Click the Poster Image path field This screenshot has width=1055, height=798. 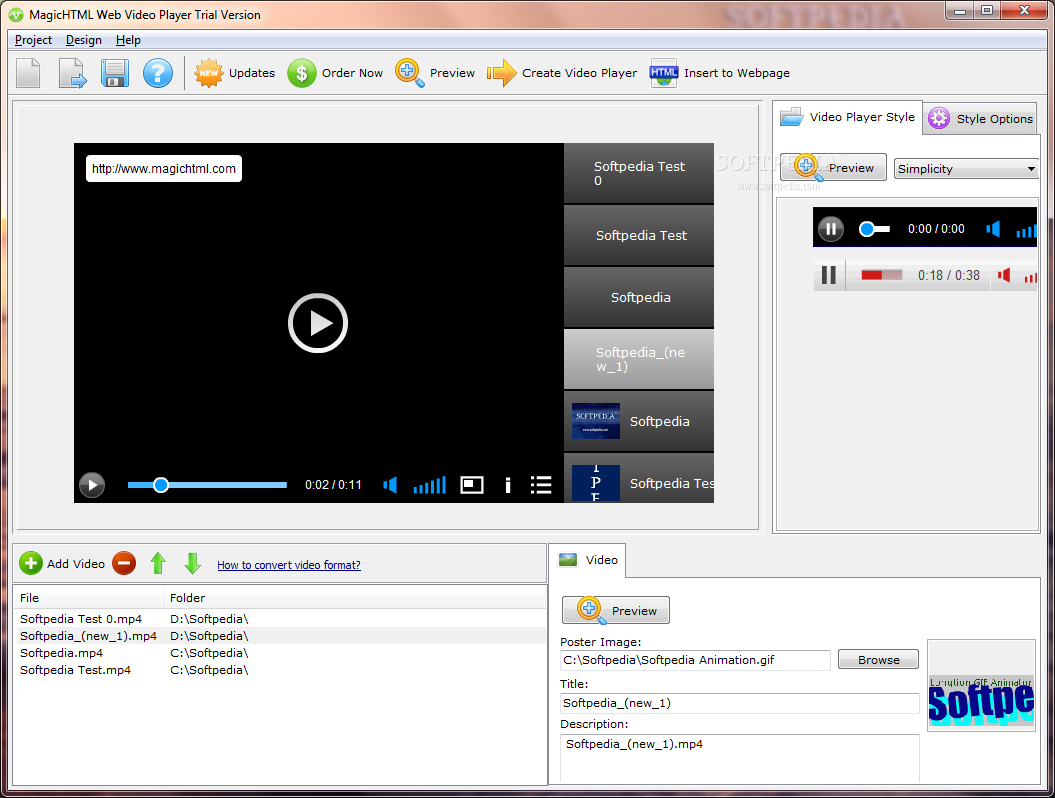[695, 660]
